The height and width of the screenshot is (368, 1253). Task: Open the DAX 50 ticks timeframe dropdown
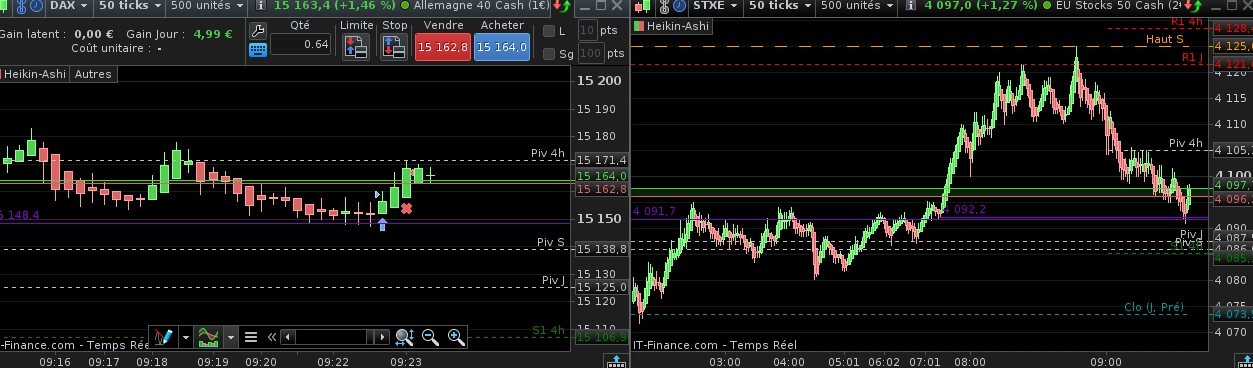tap(129, 6)
